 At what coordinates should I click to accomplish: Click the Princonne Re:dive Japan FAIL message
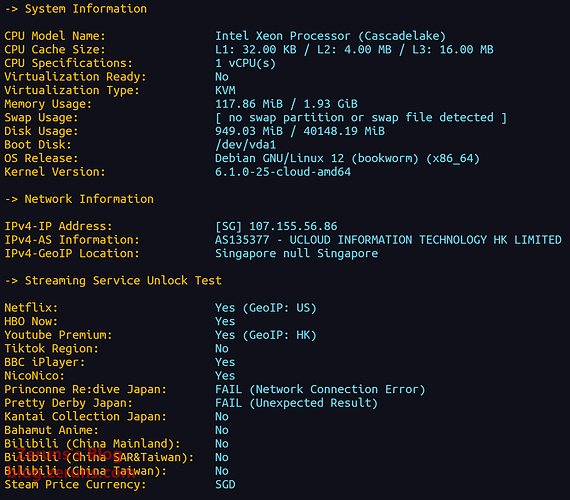coord(320,389)
